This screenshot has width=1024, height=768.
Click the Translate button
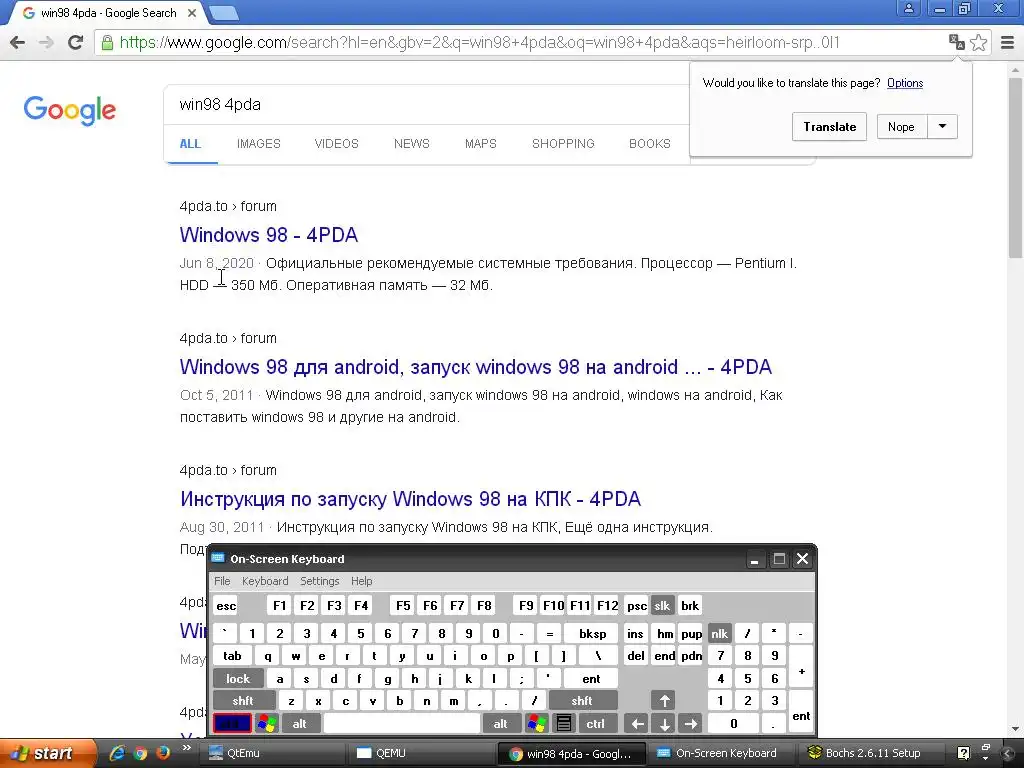(x=829, y=127)
